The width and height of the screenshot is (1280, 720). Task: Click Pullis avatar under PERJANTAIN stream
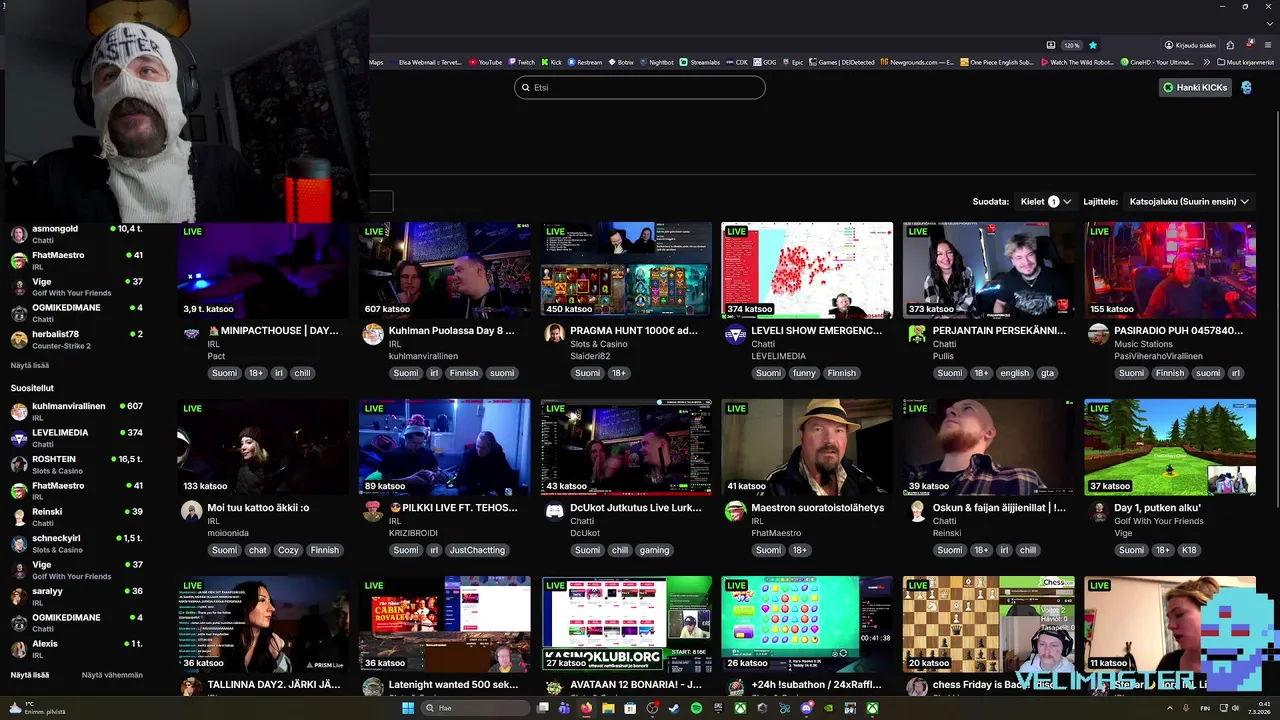click(x=917, y=334)
